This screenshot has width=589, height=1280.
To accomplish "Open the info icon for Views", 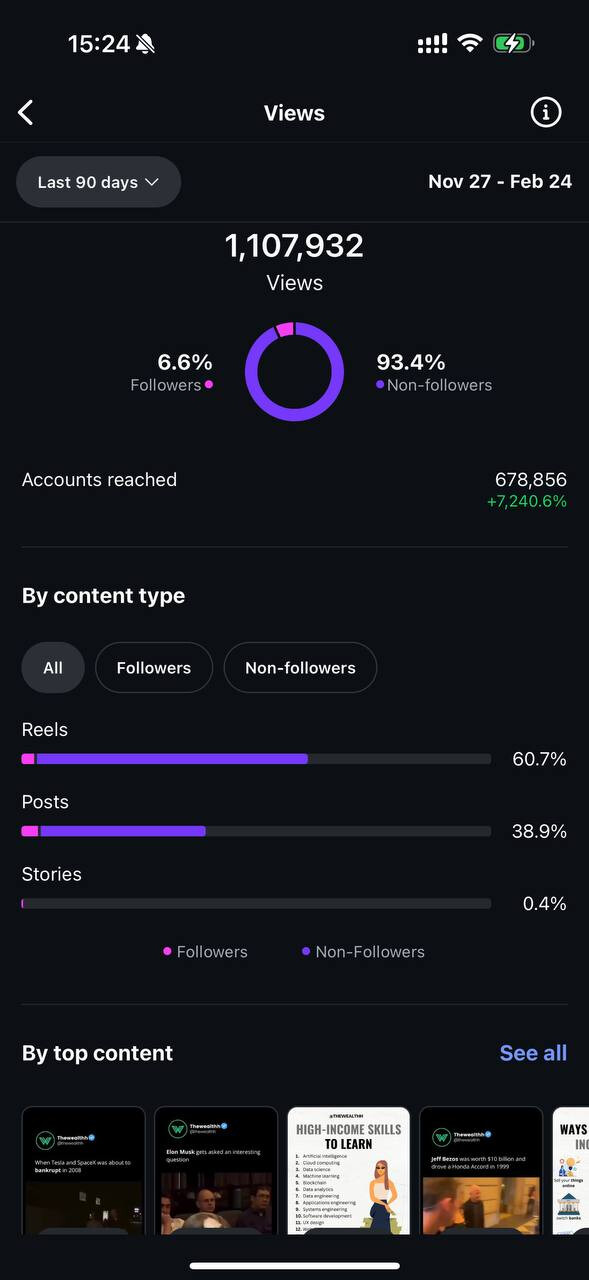I will coord(546,113).
